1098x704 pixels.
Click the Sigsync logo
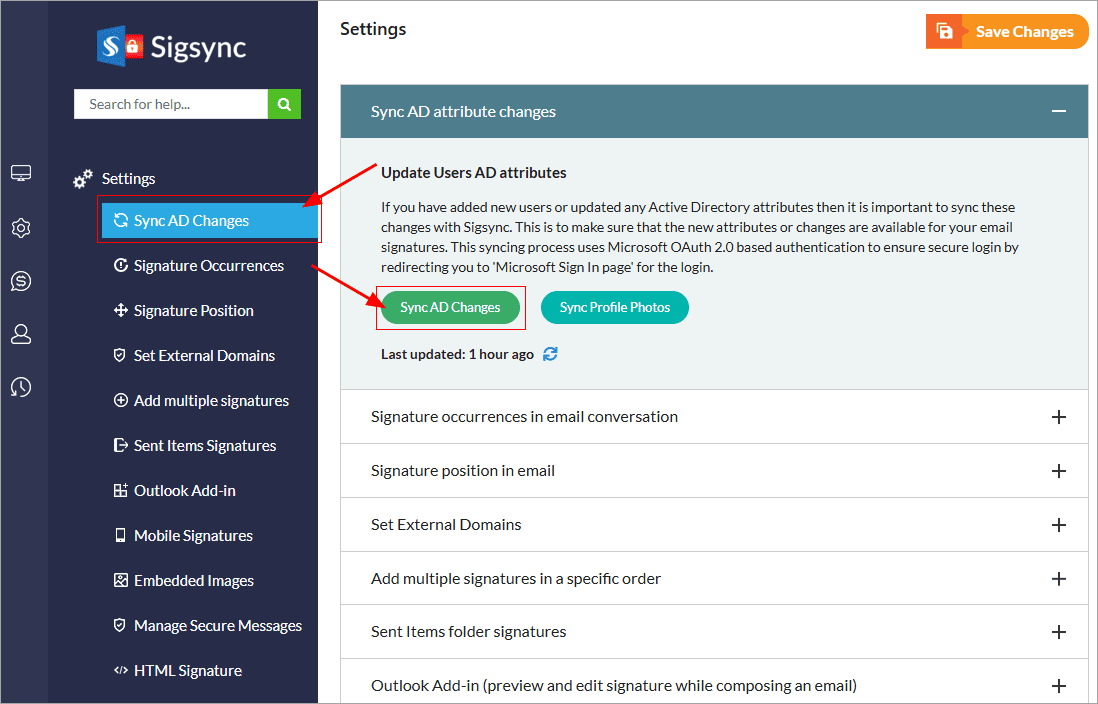coord(171,46)
